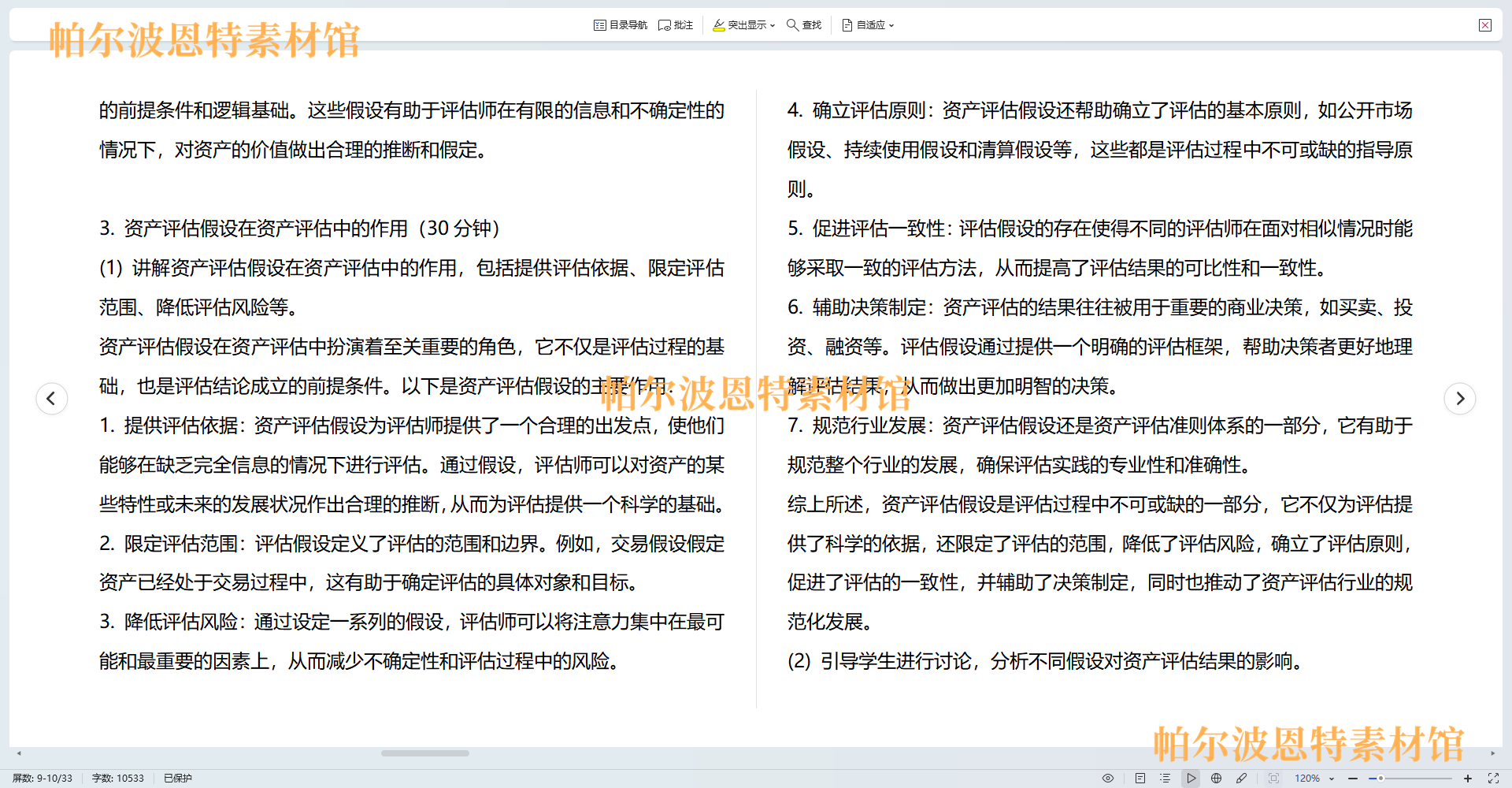Click the line (2) 引导学生进行讨论
The height and width of the screenshot is (788, 1512).
tap(1047, 661)
